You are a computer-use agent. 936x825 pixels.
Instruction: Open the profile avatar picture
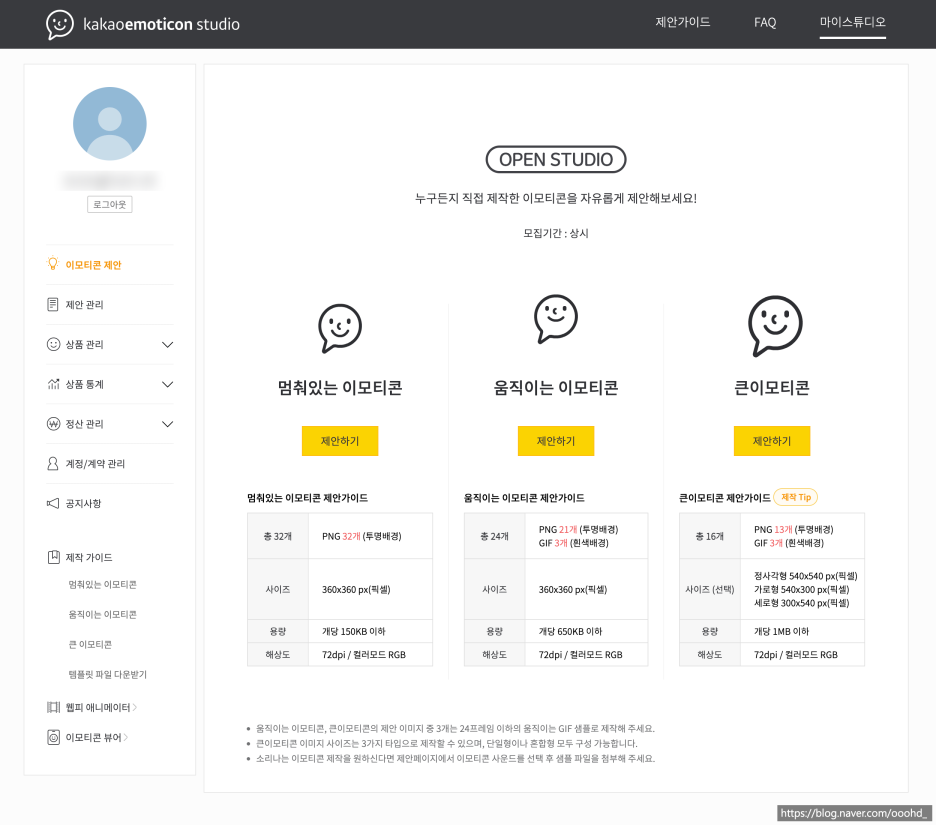click(110, 124)
